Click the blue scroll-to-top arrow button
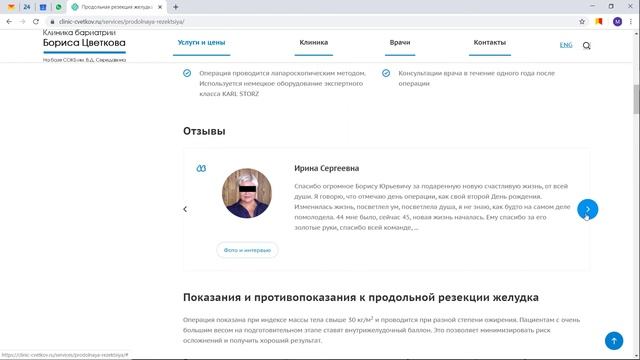Image resolution: width=640 pixels, height=360 pixels. [614, 341]
